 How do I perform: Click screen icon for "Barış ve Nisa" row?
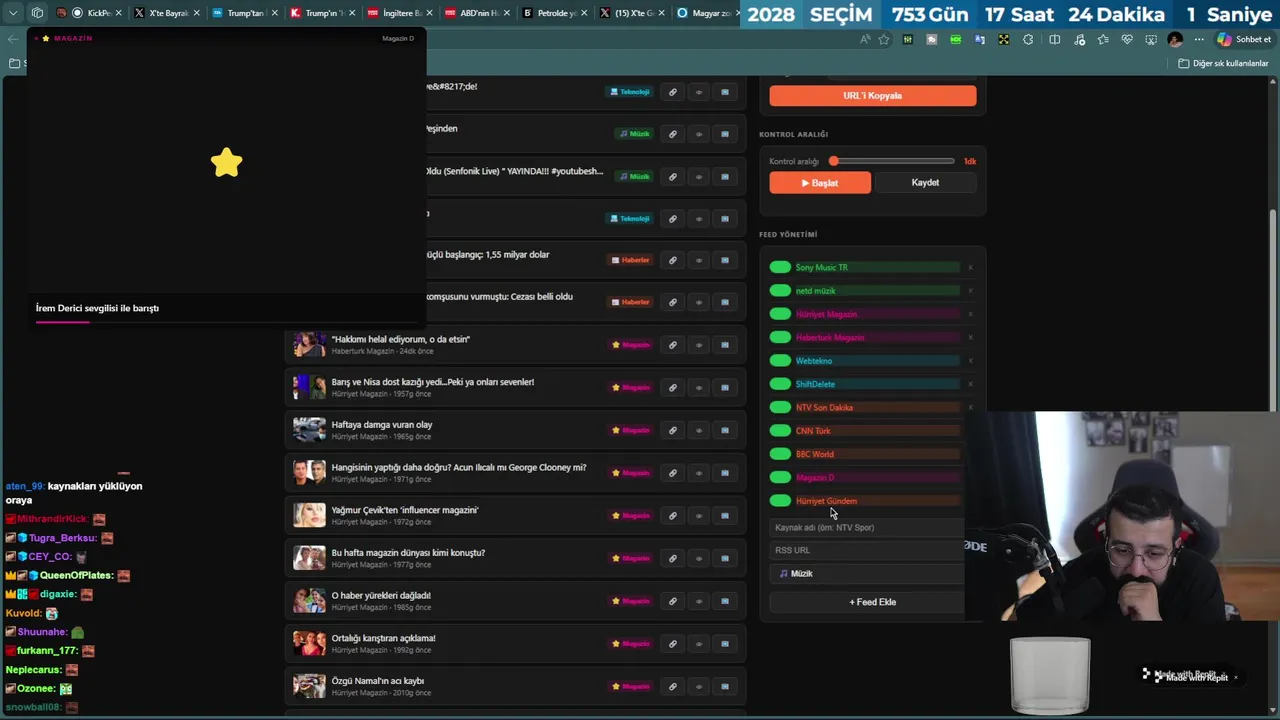click(x=725, y=388)
